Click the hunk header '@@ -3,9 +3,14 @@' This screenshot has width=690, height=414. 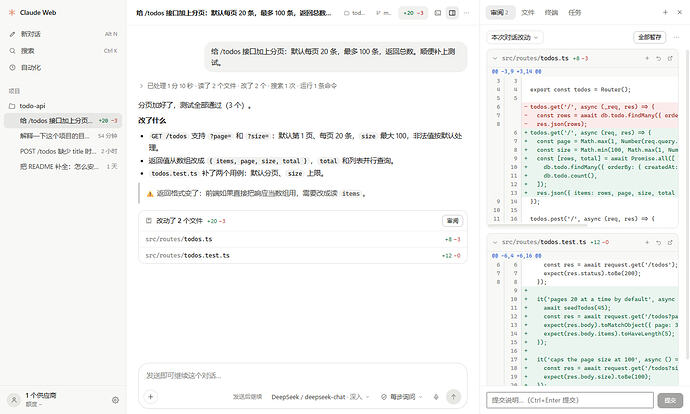tap(516, 71)
